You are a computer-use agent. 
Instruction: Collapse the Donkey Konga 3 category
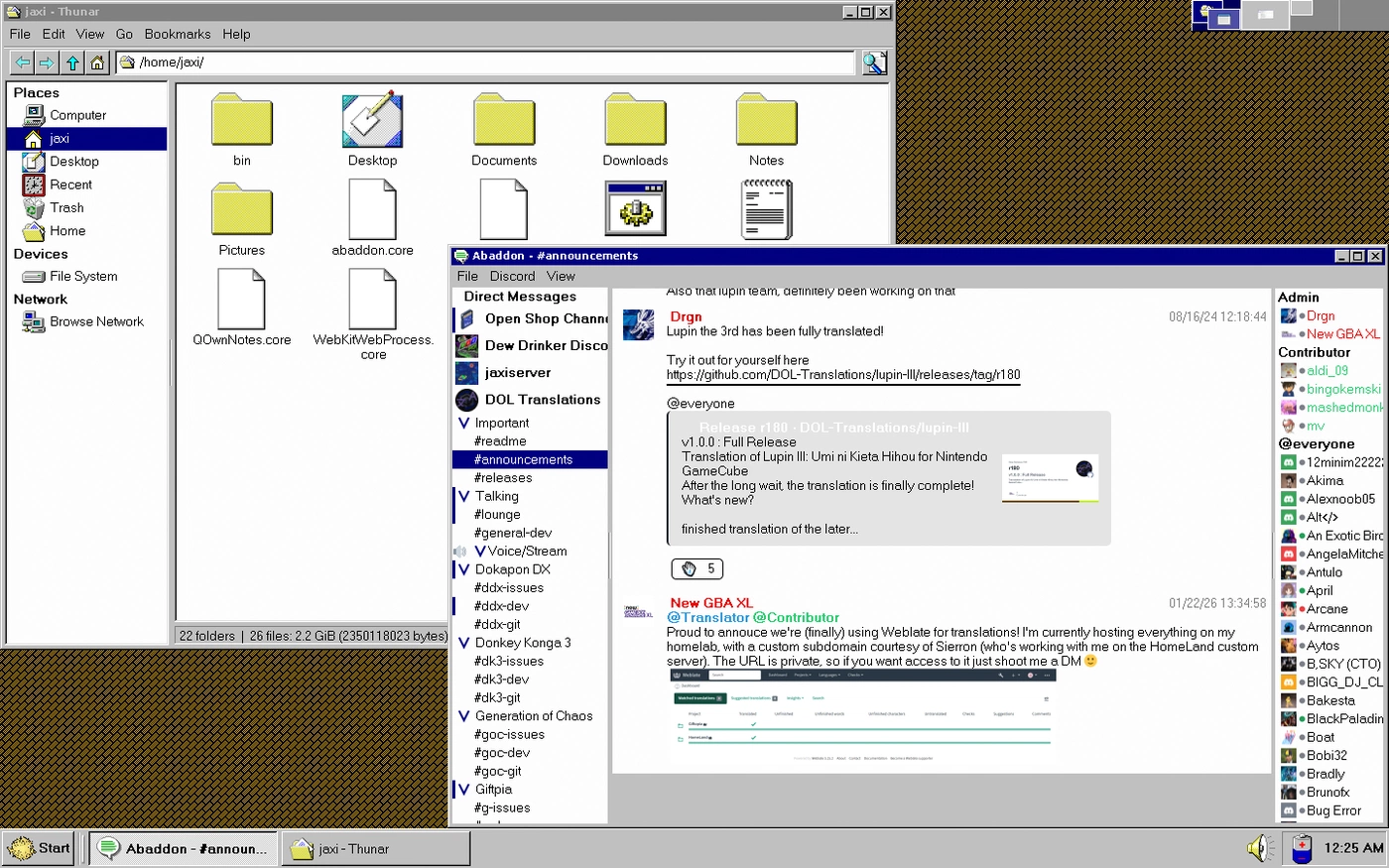pyautogui.click(x=463, y=643)
